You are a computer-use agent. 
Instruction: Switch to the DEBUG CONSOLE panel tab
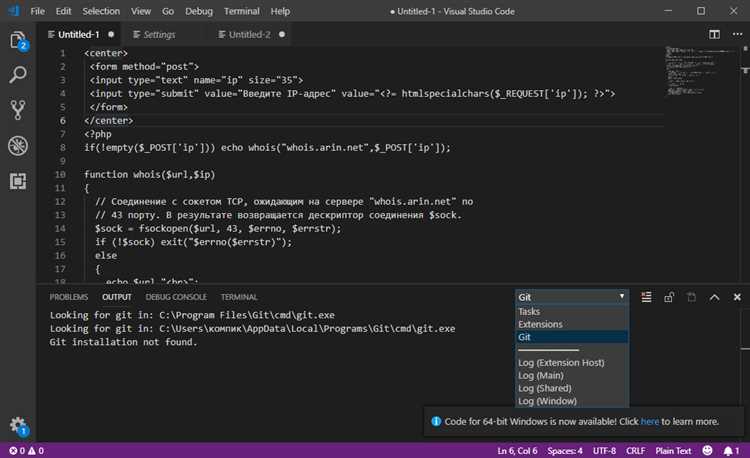tap(176, 297)
